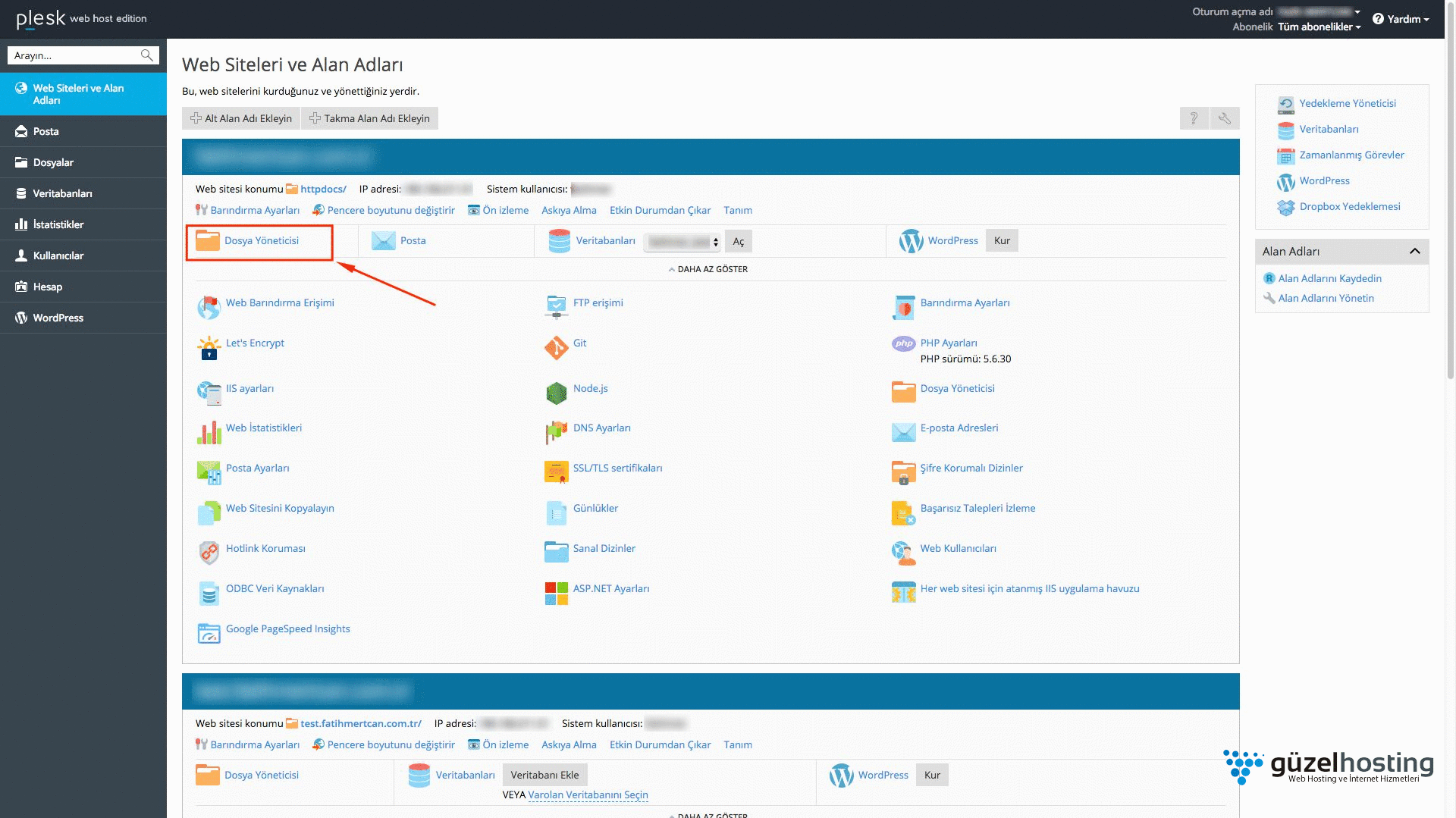This screenshot has width=1456, height=818.
Task: Open WordPress in the sidebar
Action: coord(83,318)
